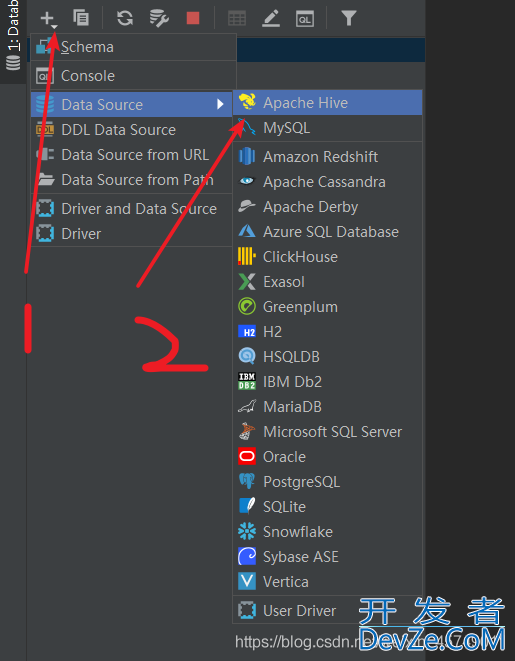Viewport: 515px width, 661px height.
Task: Click the Exasol X icon
Action: pyautogui.click(x=247, y=282)
